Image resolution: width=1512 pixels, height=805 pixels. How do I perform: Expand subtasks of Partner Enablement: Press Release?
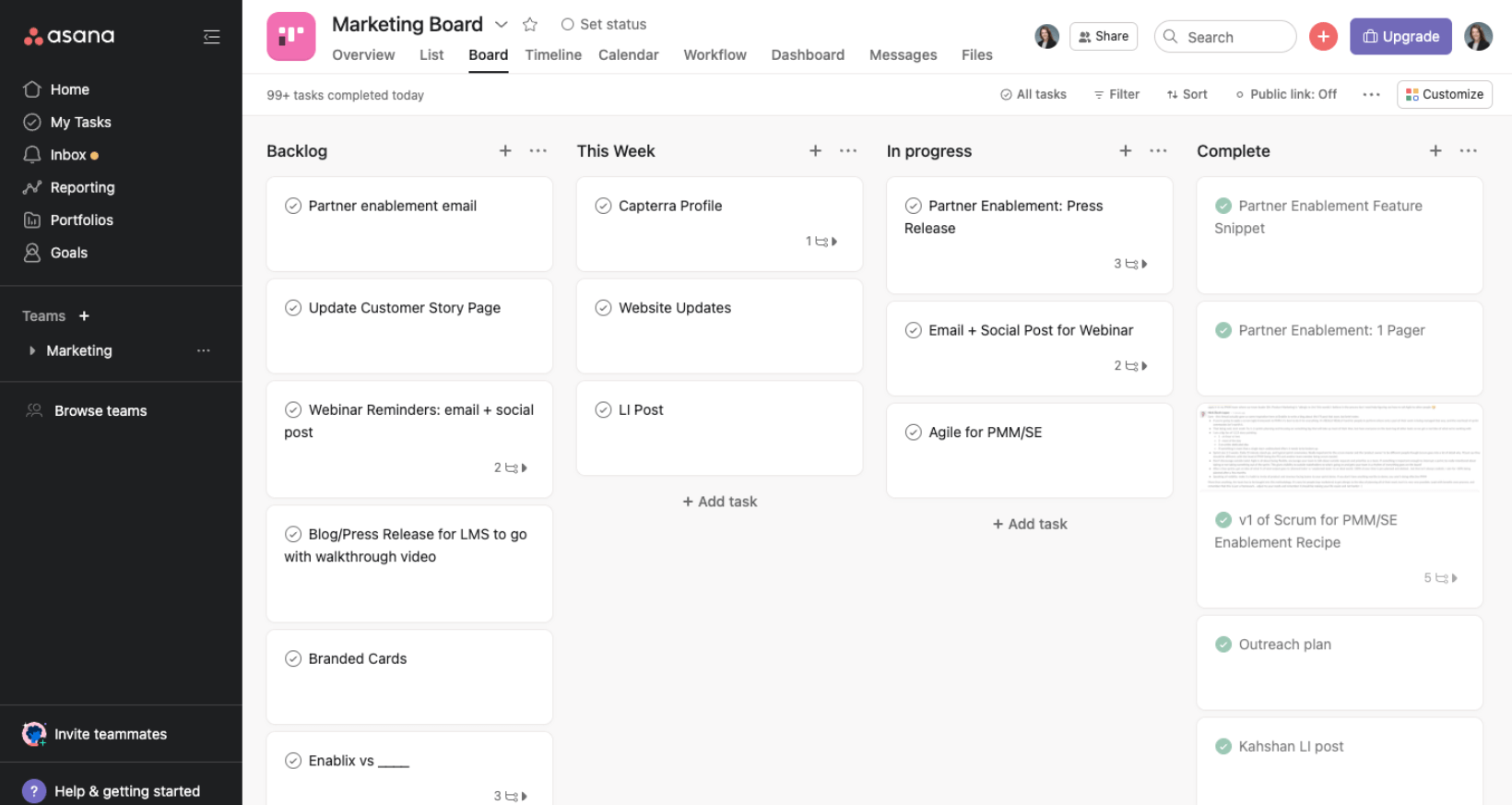pos(1131,264)
